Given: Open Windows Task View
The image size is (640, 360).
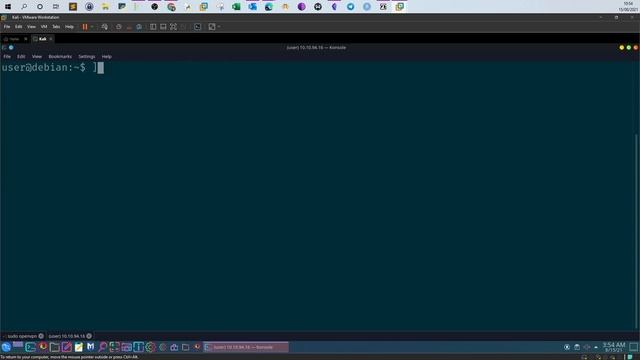Looking at the screenshot, I should tap(56, 7).
